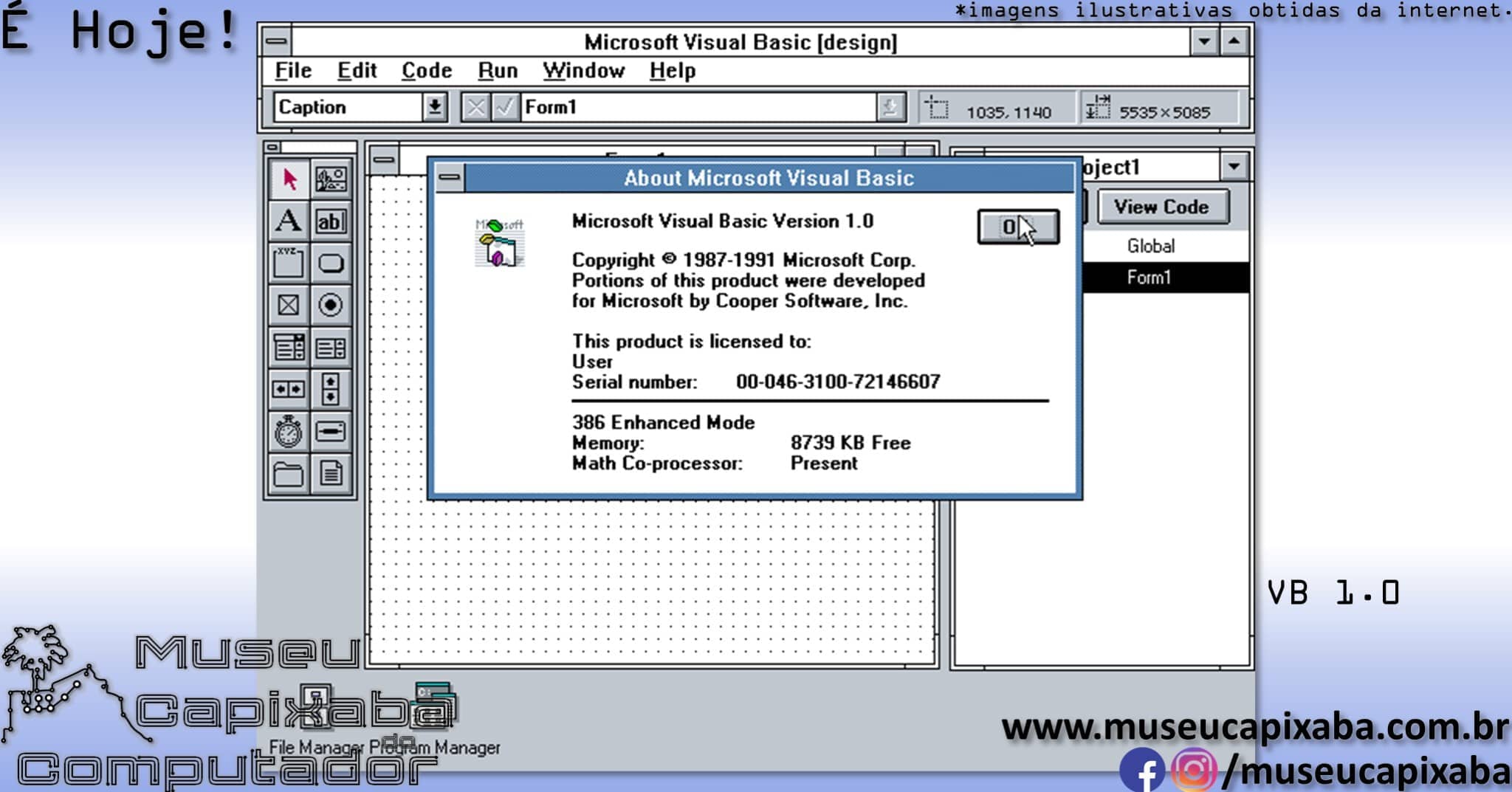Choose the Label tool marked with letter A

pos(289,221)
